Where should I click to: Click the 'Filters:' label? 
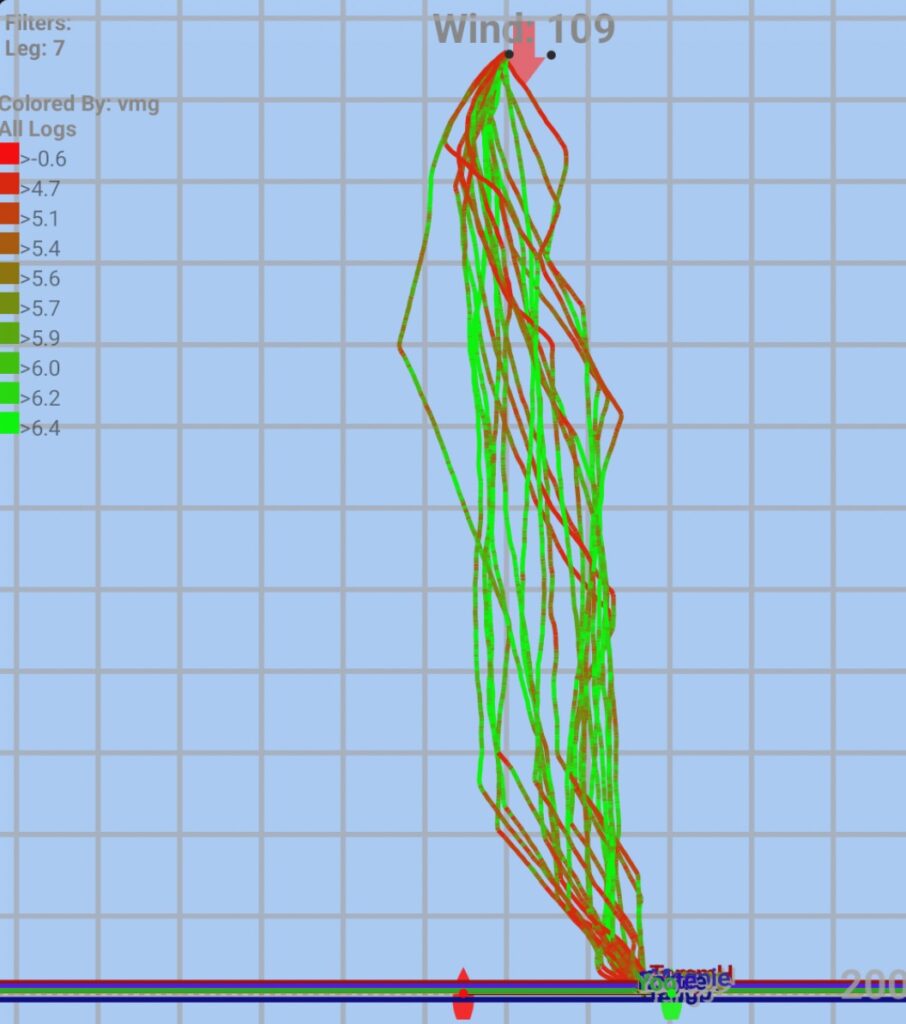click(x=37, y=24)
